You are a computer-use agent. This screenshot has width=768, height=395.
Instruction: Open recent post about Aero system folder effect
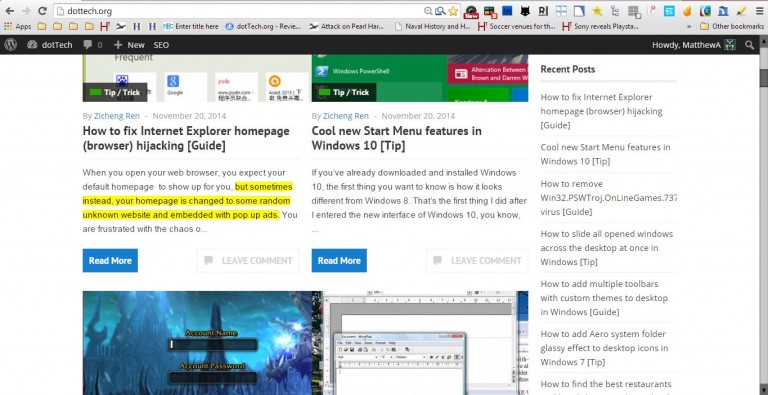[x=604, y=348]
